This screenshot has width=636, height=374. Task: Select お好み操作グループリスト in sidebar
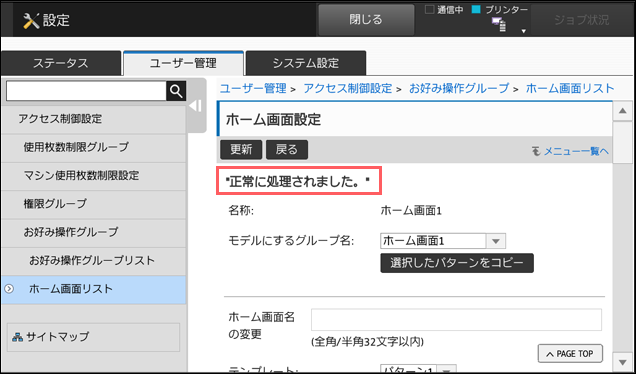click(x=94, y=261)
